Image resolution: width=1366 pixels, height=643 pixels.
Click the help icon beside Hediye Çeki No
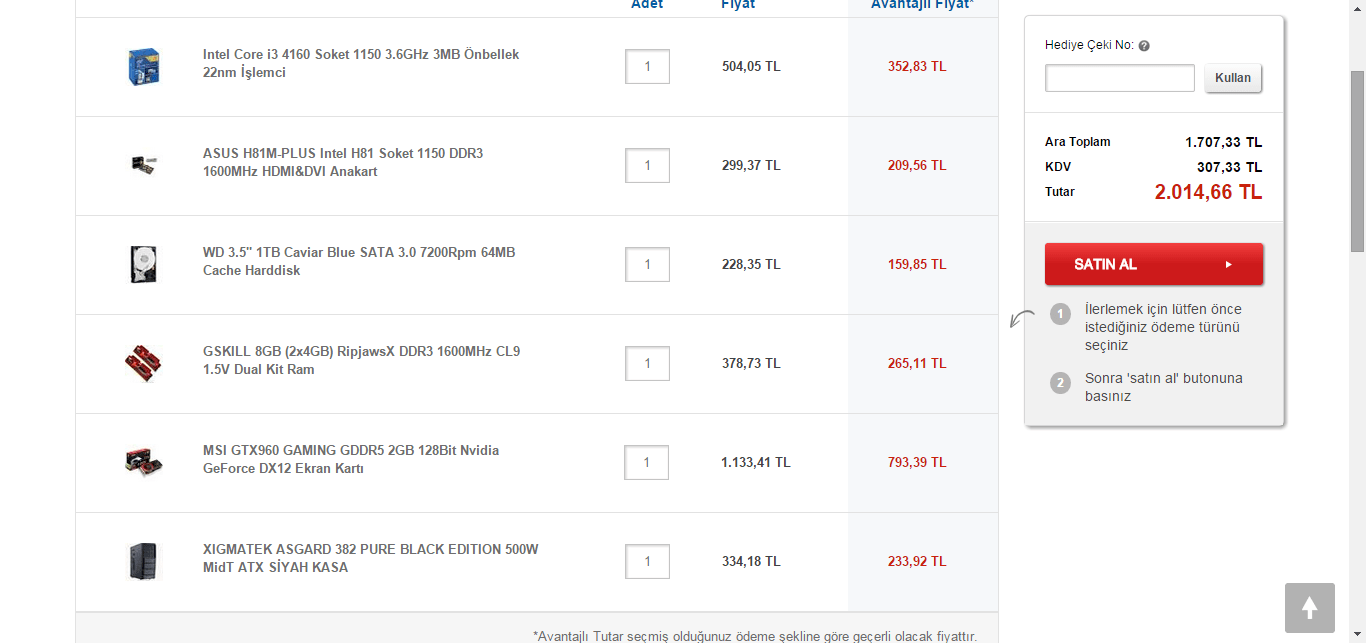click(1144, 46)
